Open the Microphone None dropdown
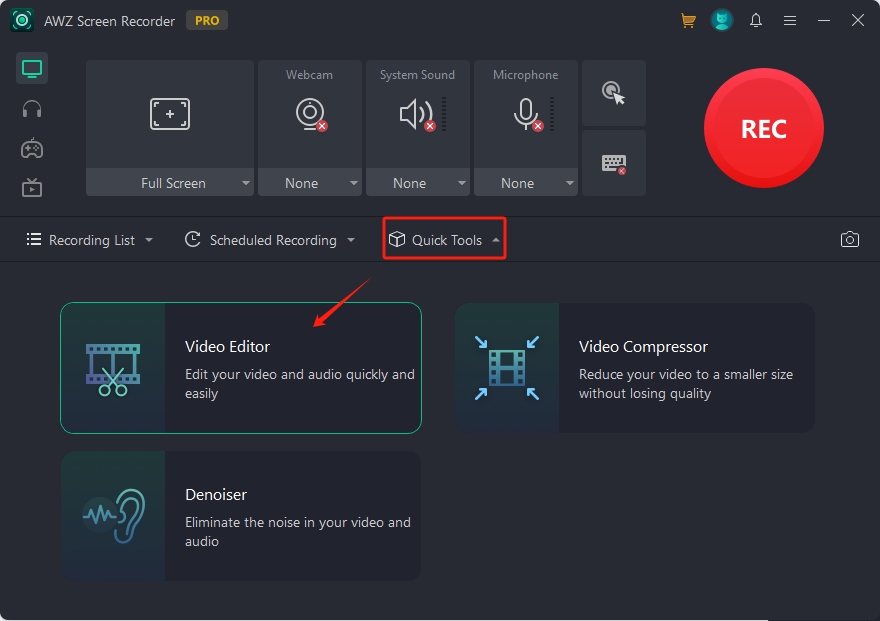The width and height of the screenshot is (880, 621). pos(526,183)
